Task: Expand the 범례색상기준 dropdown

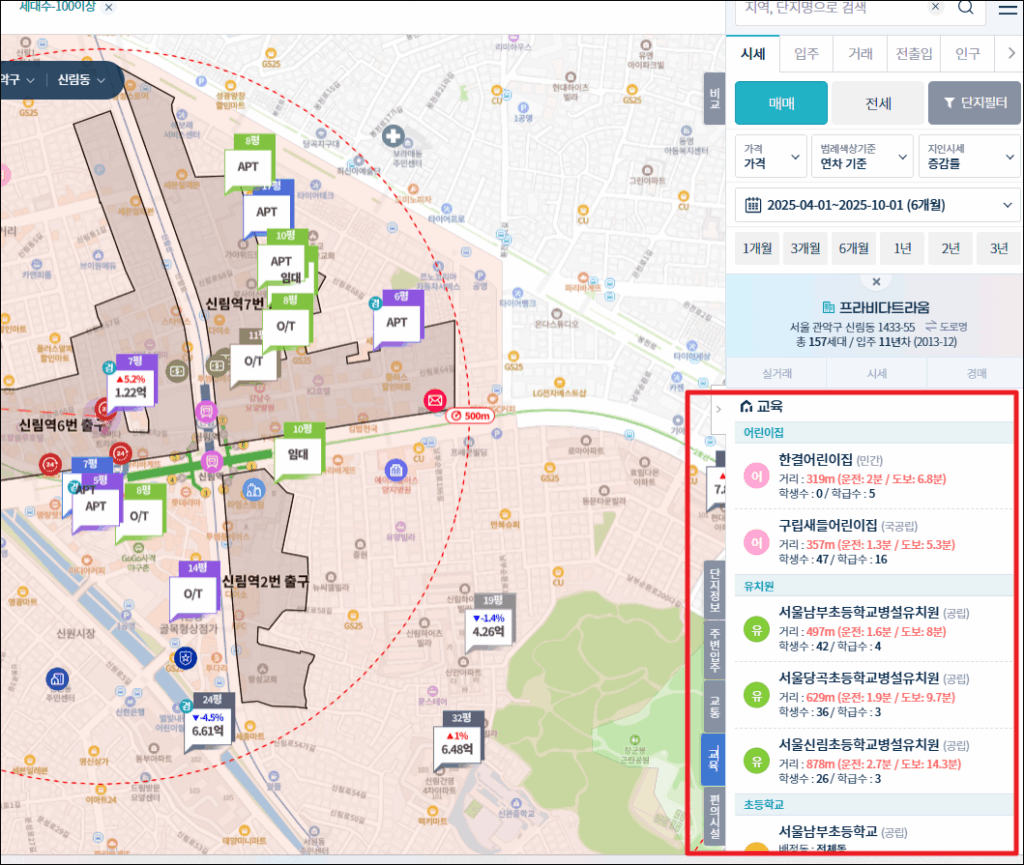Action: 861,156
